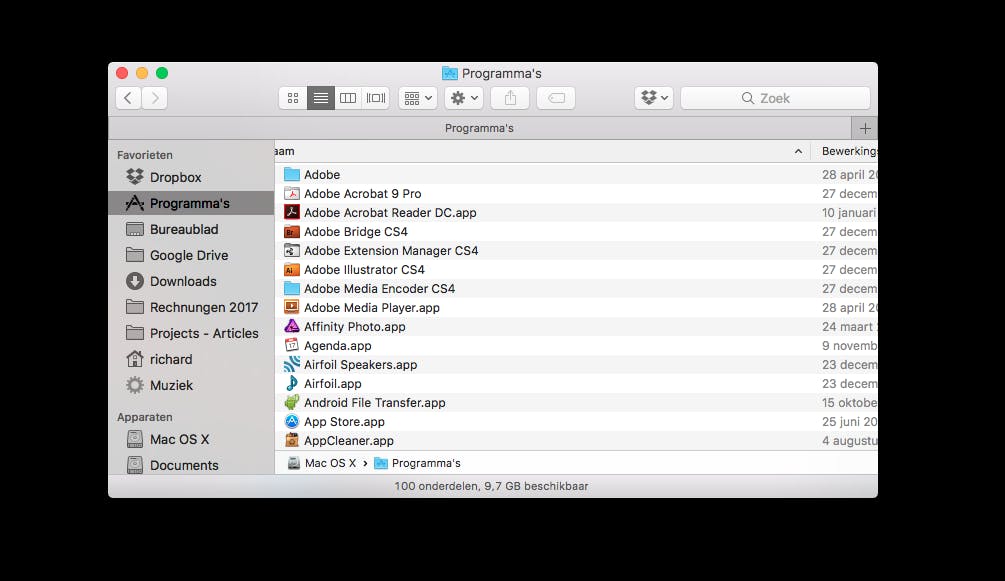Image resolution: width=1005 pixels, height=581 pixels.
Task: Switch to icon view in toolbar
Action: (x=293, y=98)
